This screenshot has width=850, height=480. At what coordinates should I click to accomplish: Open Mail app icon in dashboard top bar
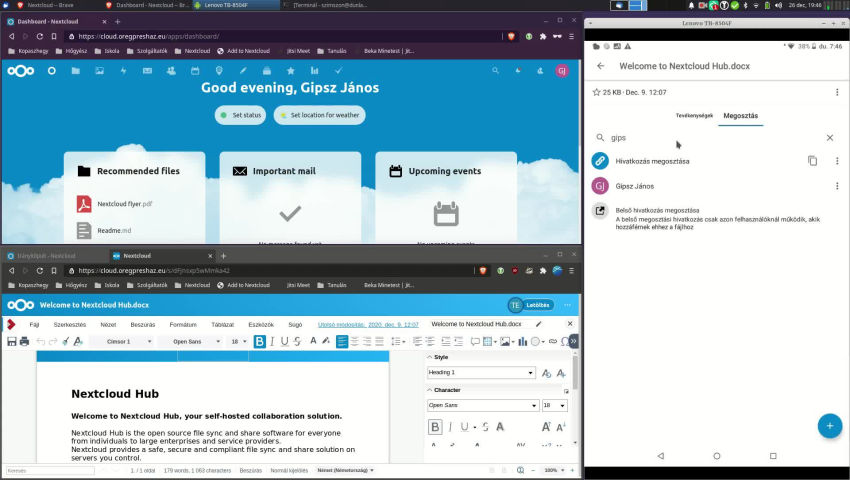coord(147,71)
